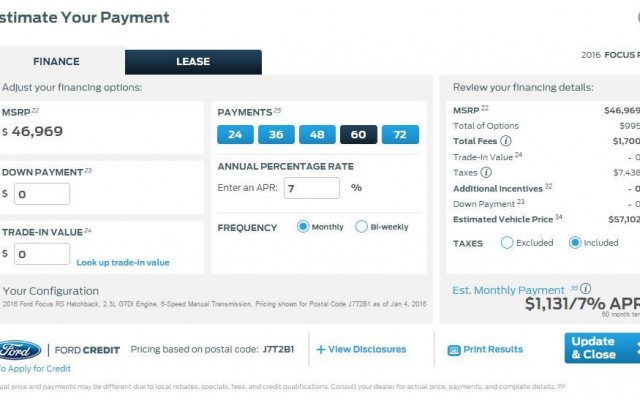Open the Est. Monthly Payment info icon
The height and width of the screenshot is (400, 640).
click(585, 289)
